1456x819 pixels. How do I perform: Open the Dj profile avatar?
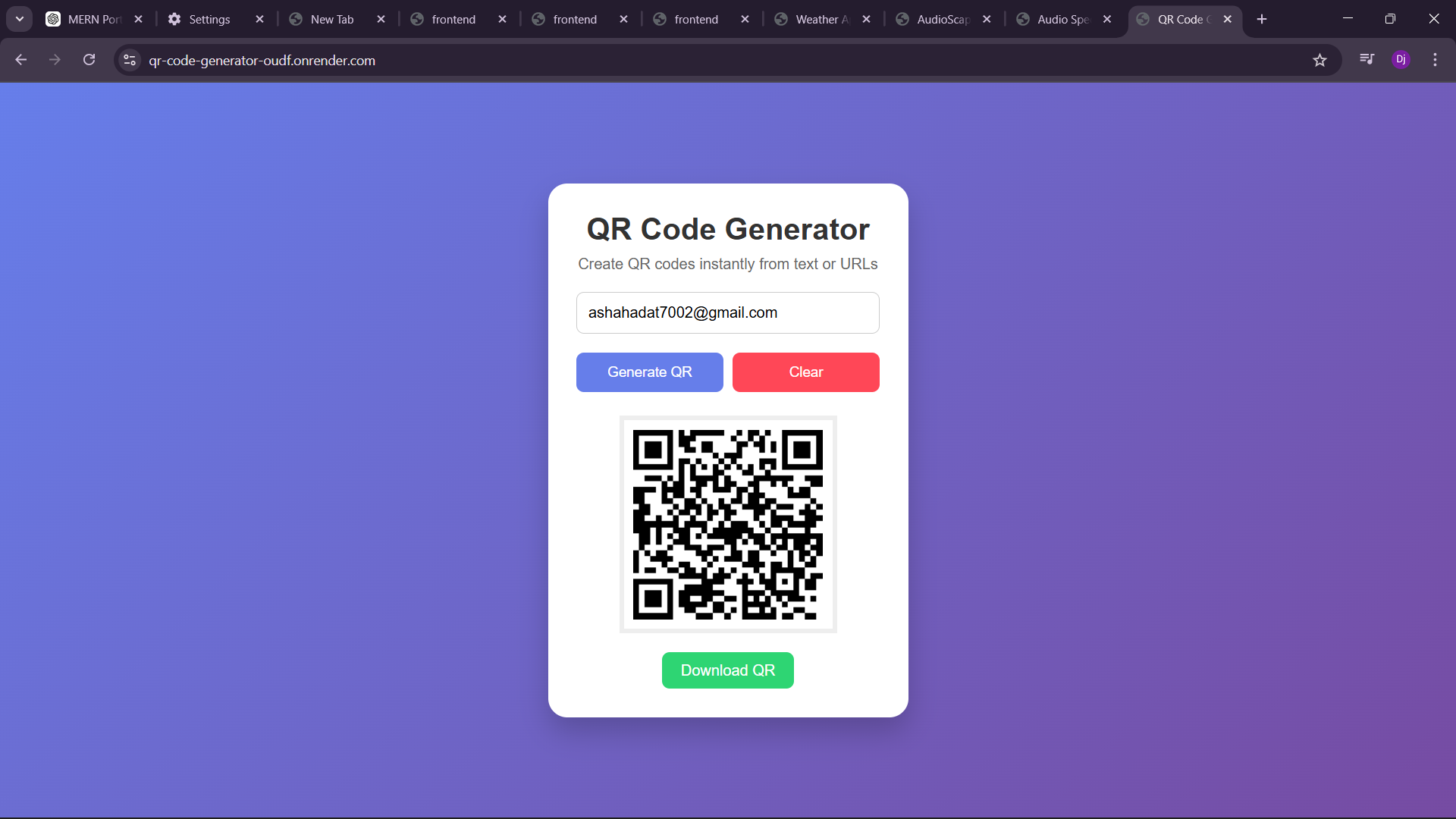1401,59
